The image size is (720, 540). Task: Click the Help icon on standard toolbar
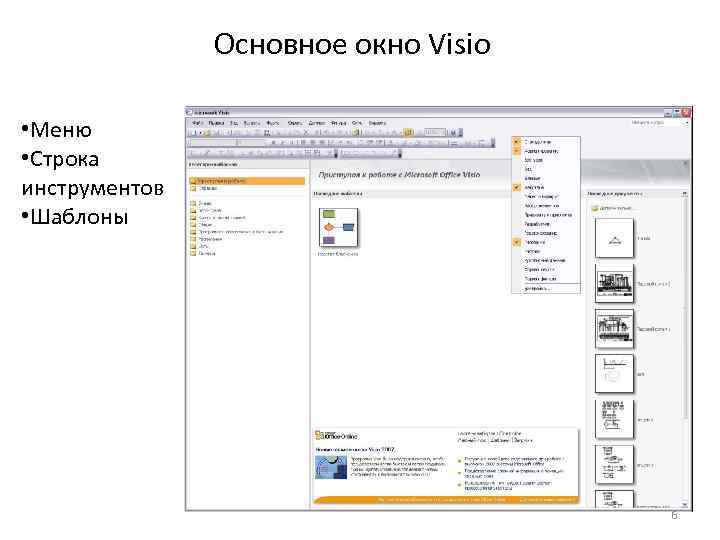(x=453, y=133)
